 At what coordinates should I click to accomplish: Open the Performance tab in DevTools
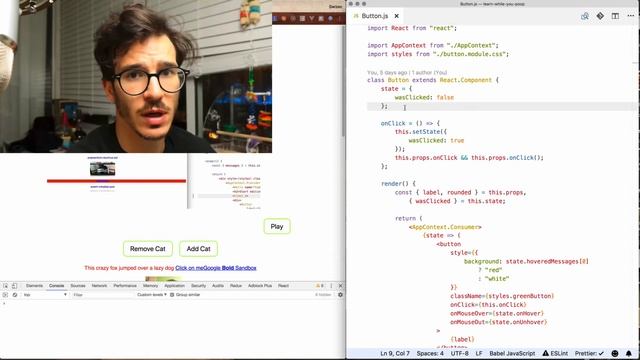[x=125, y=286]
